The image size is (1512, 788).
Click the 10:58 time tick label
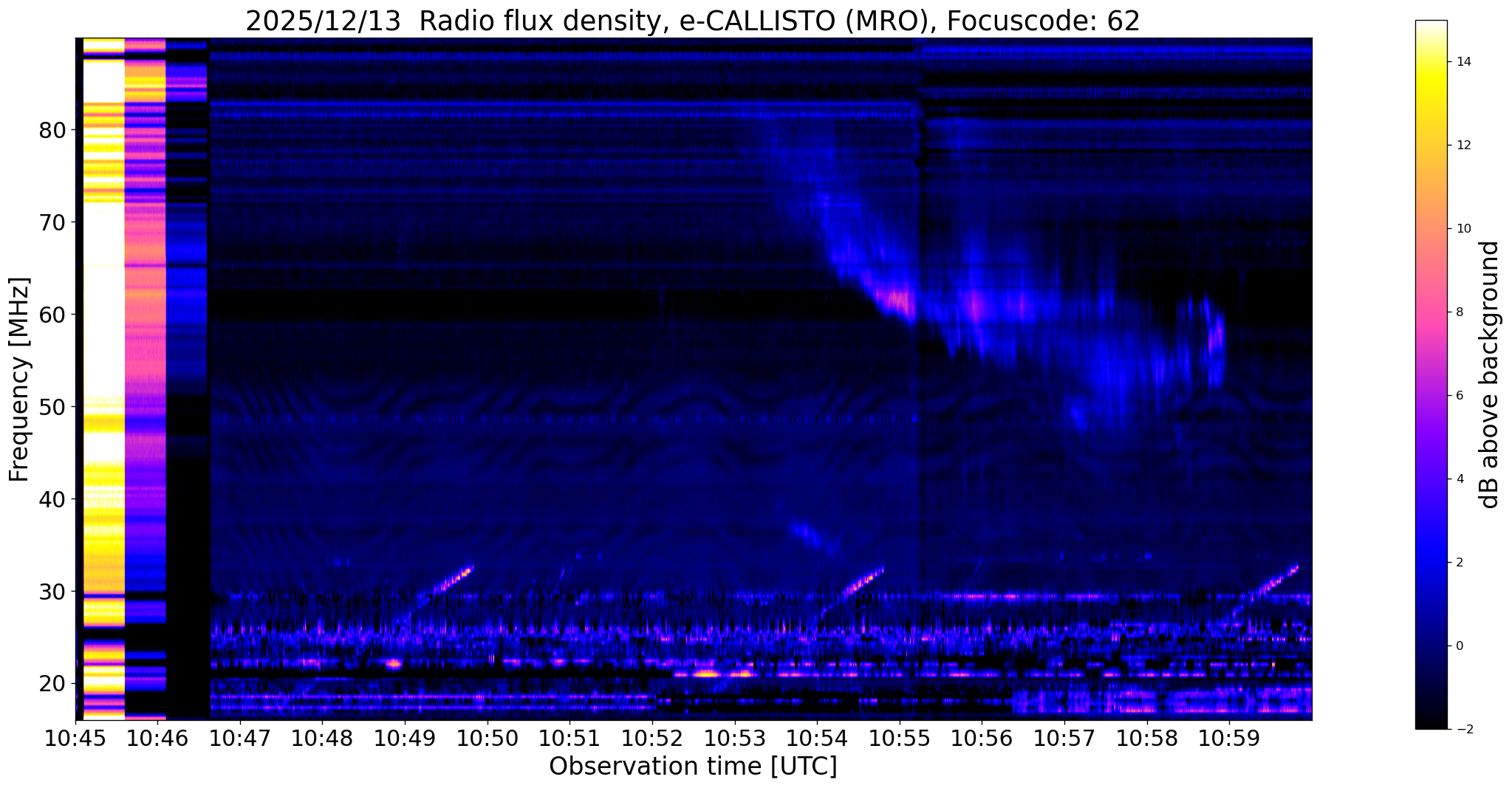coord(1146,739)
